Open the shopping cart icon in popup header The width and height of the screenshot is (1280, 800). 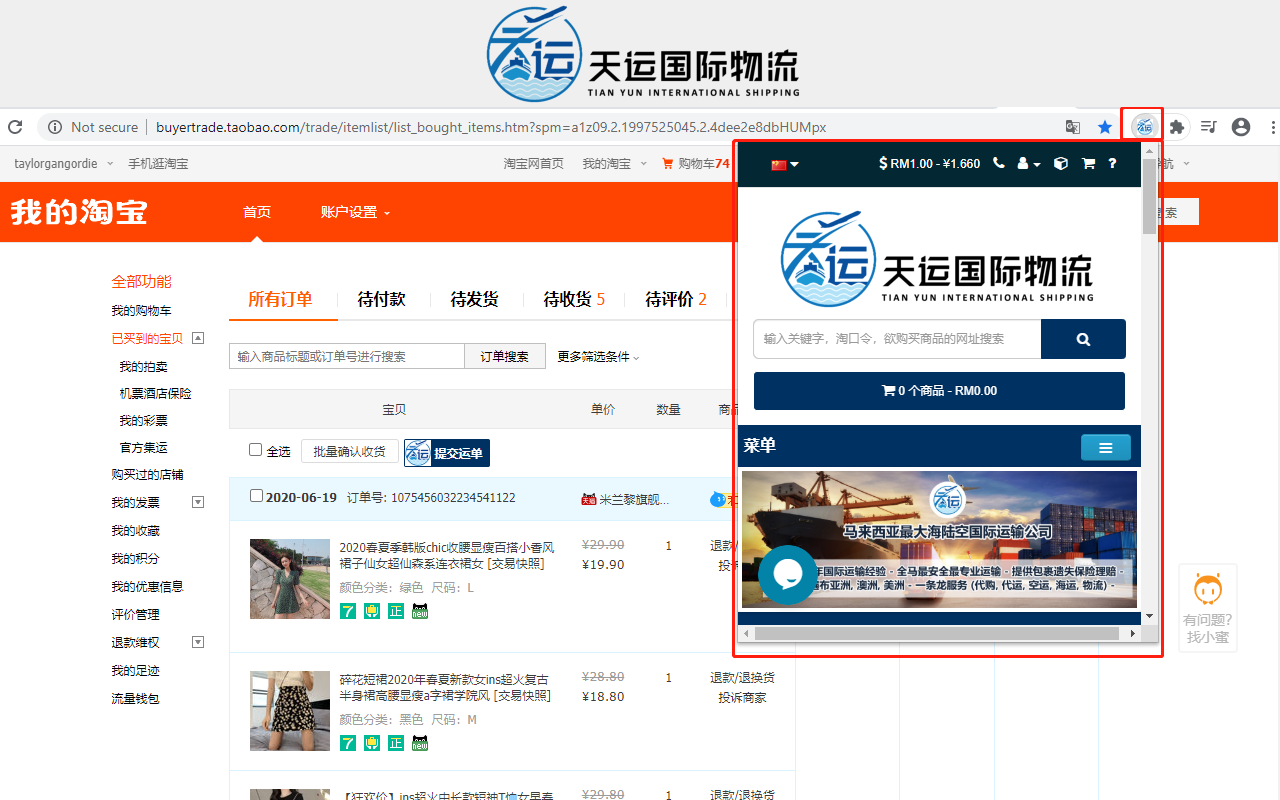click(1088, 164)
